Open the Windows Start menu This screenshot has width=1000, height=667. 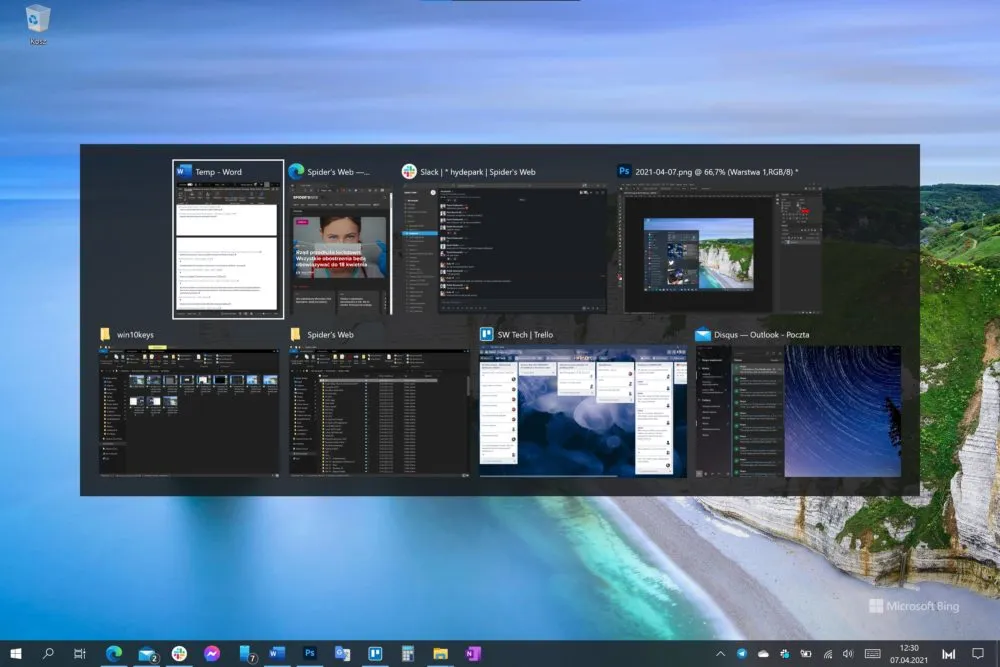(x=16, y=654)
